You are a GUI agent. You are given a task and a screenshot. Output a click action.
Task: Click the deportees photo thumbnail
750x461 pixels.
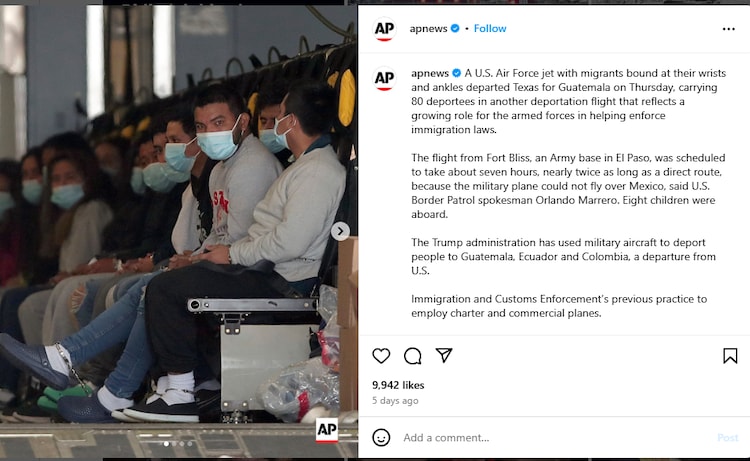click(x=179, y=232)
